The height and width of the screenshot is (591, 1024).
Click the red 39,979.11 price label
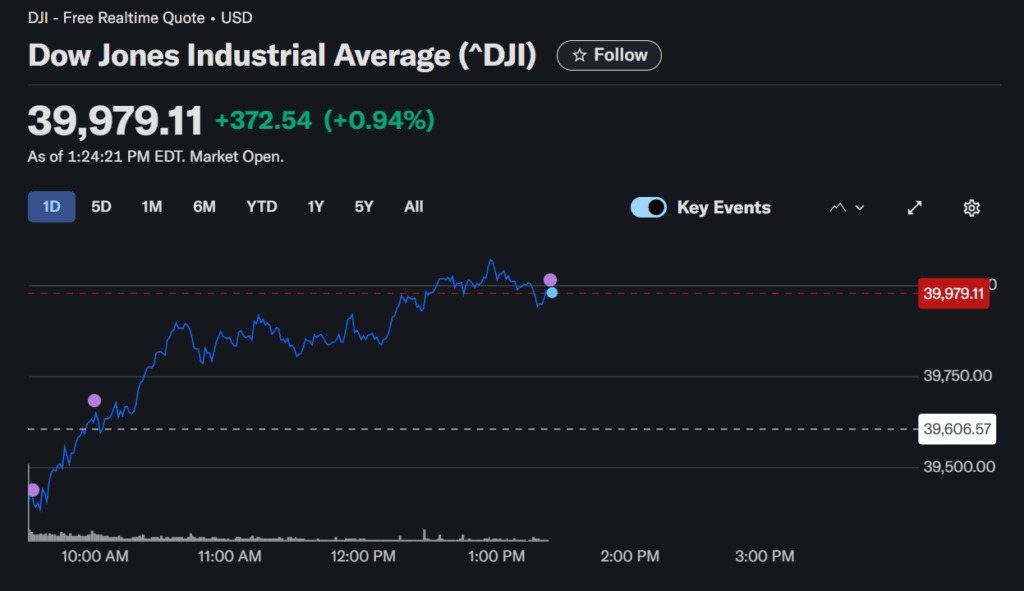(954, 294)
